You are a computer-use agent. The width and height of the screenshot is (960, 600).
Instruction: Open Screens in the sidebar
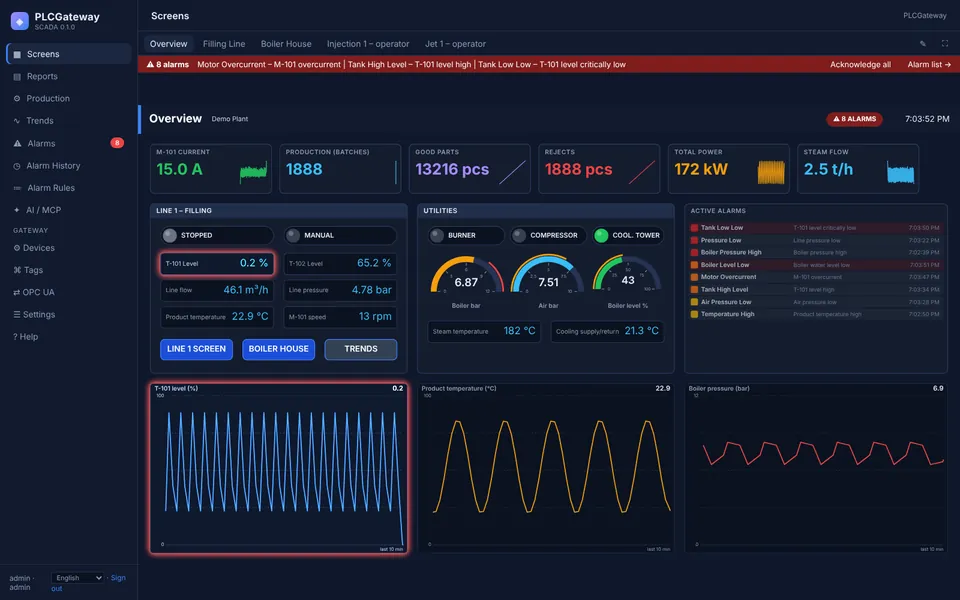(x=69, y=54)
